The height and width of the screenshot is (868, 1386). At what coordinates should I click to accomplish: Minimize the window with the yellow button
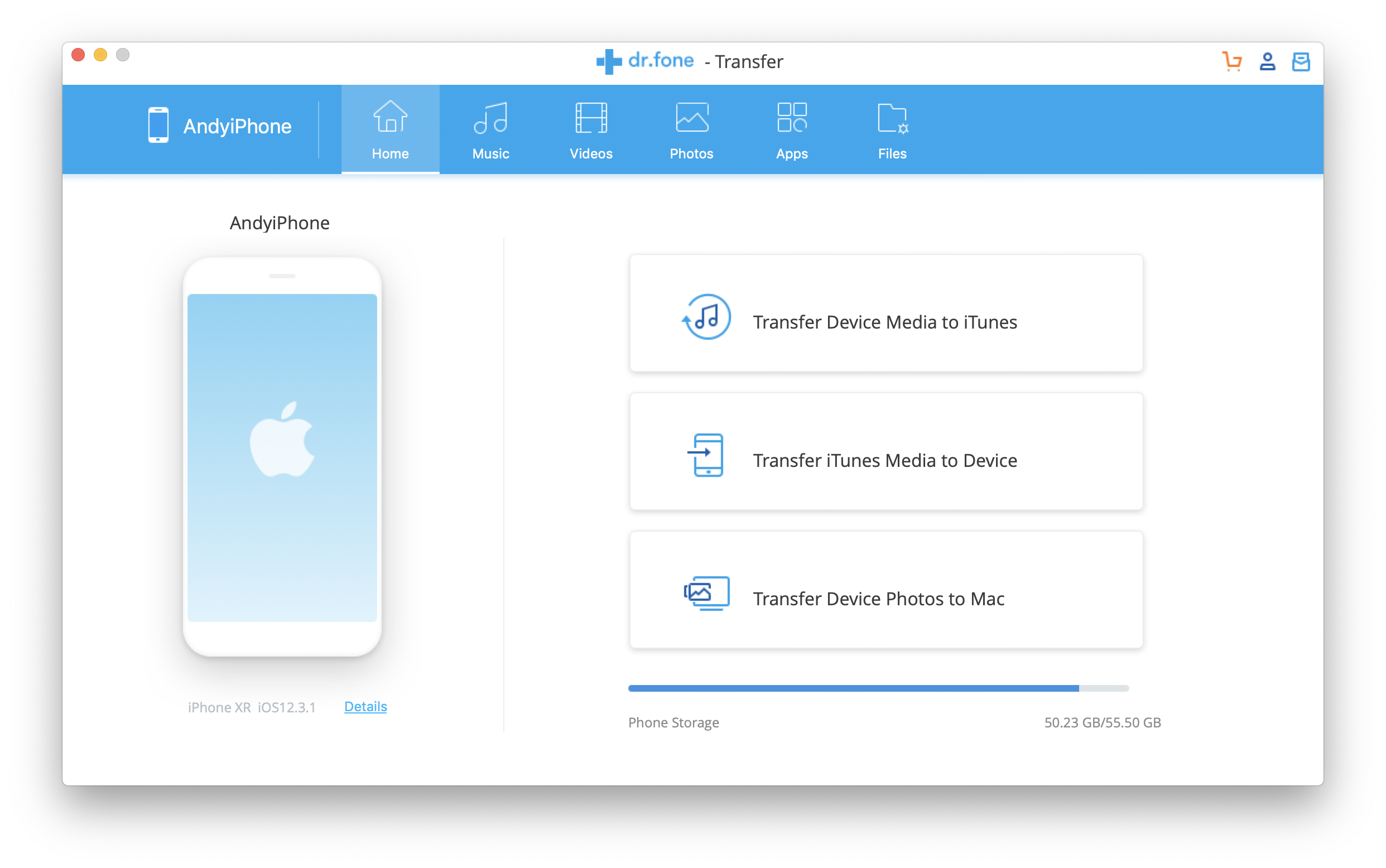[100, 55]
